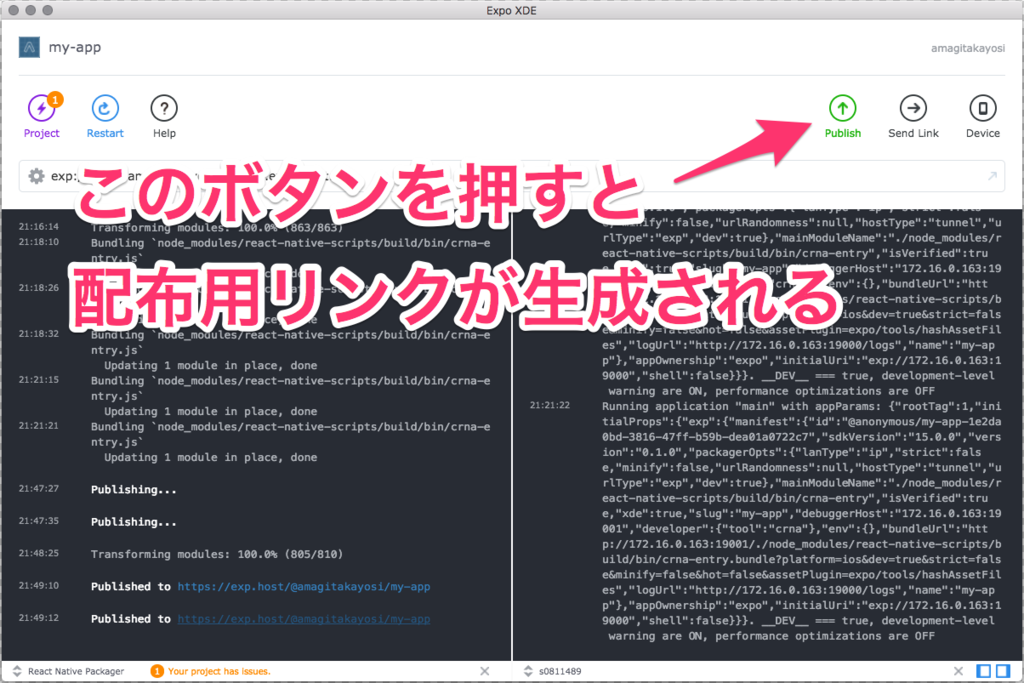Viewport: 1024px width, 683px height.
Task: Click the first "Publishing..." log line at 21:47:27
Action: click(133, 490)
